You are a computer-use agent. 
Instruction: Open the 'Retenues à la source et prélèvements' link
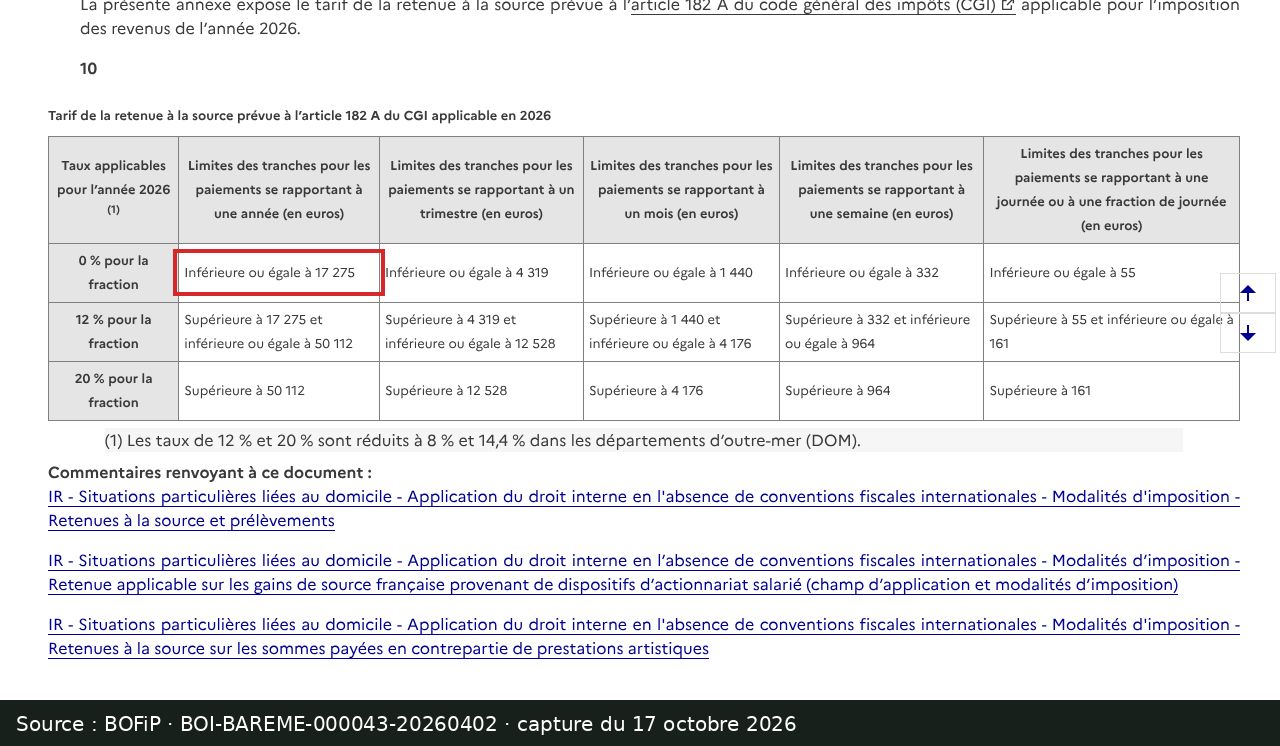coord(644,509)
